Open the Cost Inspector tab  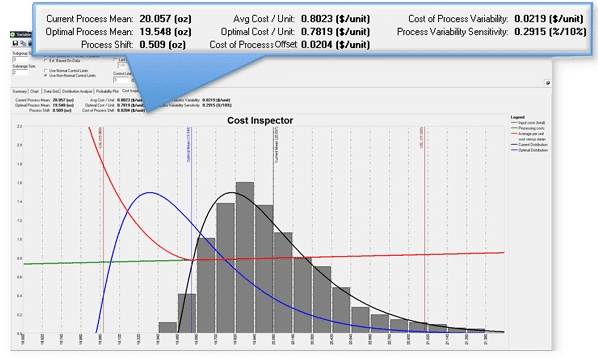click(x=130, y=91)
